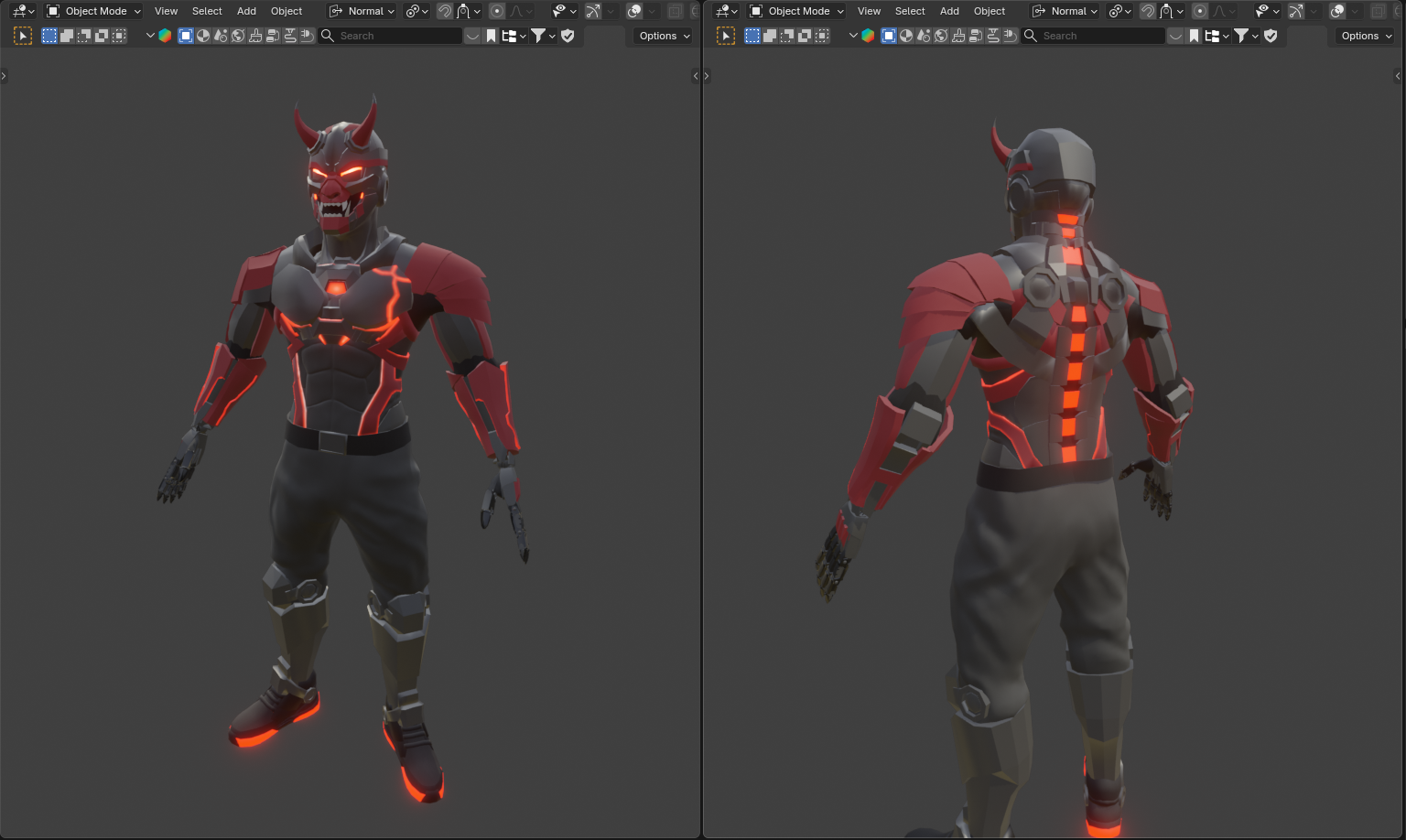Choose Subtract selection mode, front-view viewport
The height and width of the screenshot is (840, 1406).
(84, 36)
